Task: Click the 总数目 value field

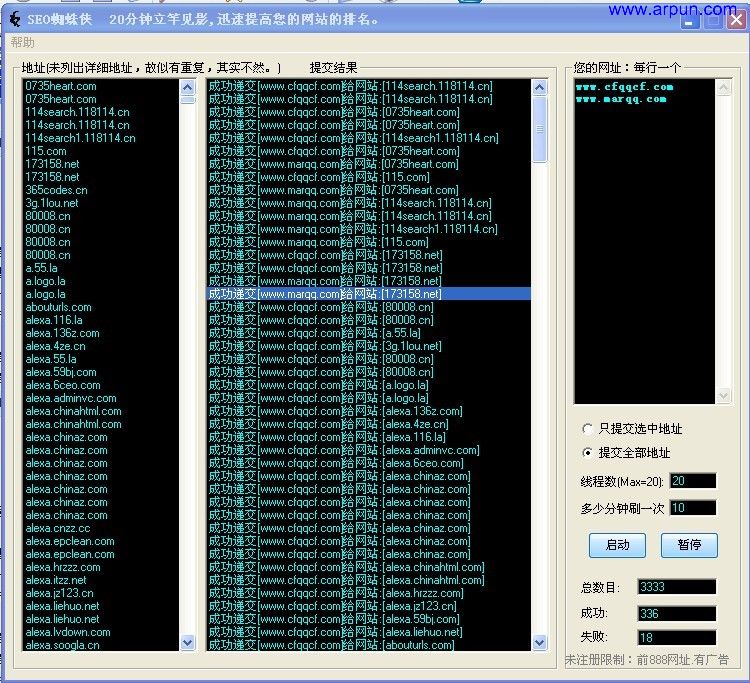Action: (677, 587)
